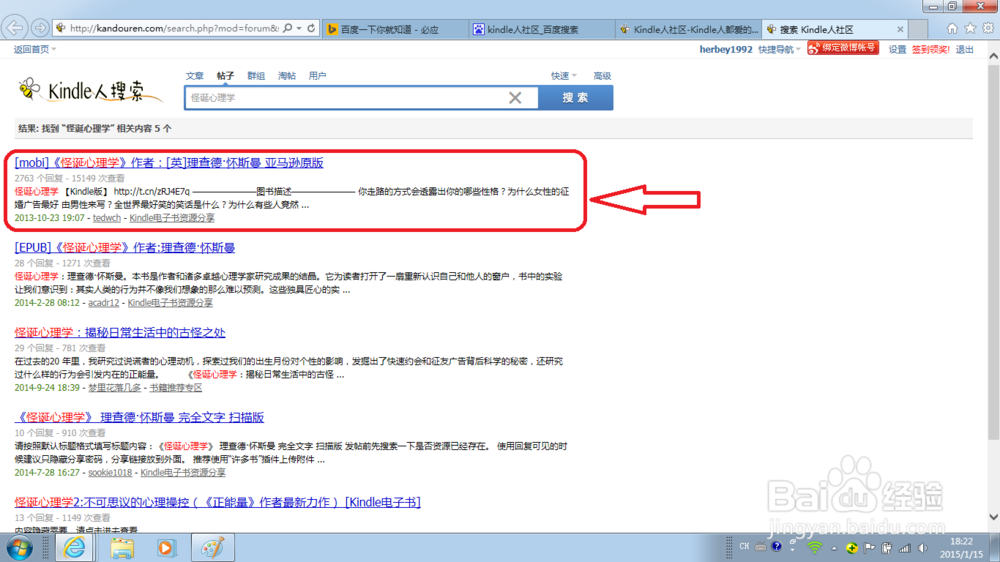Open File Explorer folder in taskbar
Viewport: 1000px width, 562px height.
pos(121,548)
